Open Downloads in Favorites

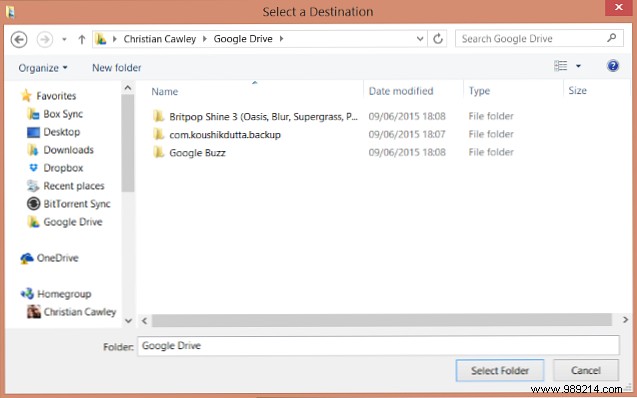tap(68, 150)
